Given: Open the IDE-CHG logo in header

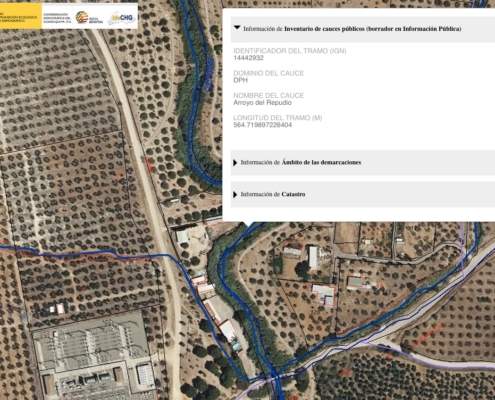Looking at the screenshot, I should pyautogui.click(x=122, y=17).
